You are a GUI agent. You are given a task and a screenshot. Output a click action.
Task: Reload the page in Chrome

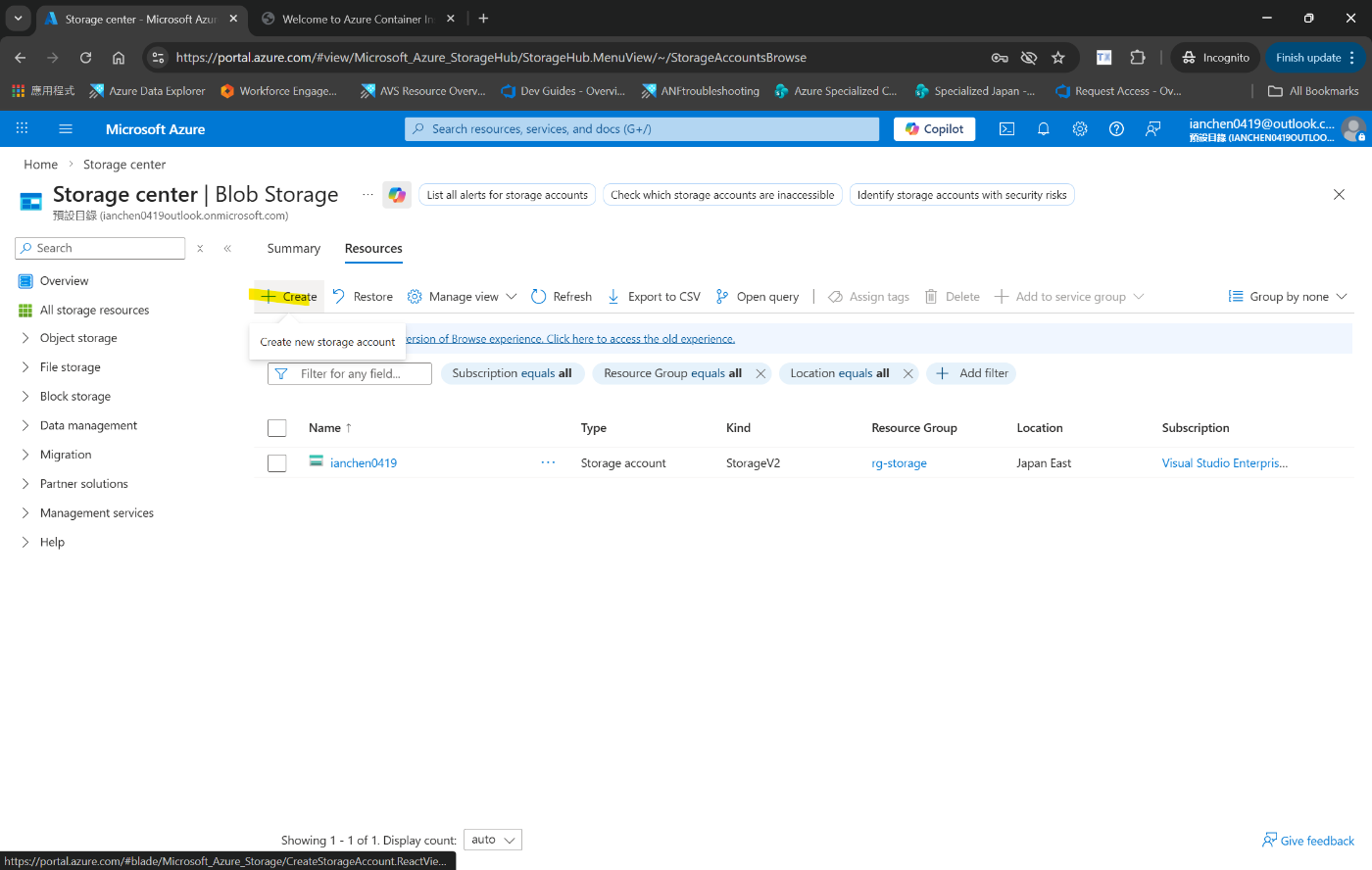click(x=85, y=58)
